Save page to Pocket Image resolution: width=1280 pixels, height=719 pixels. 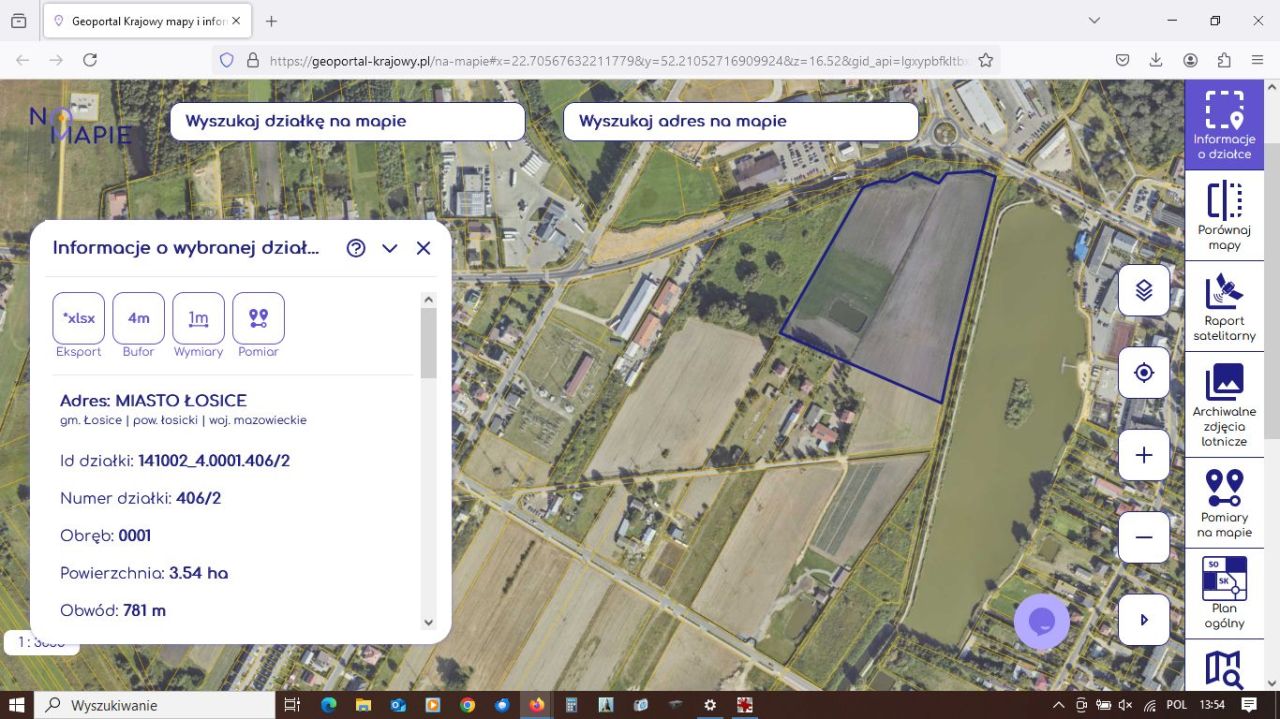pyautogui.click(x=1123, y=60)
